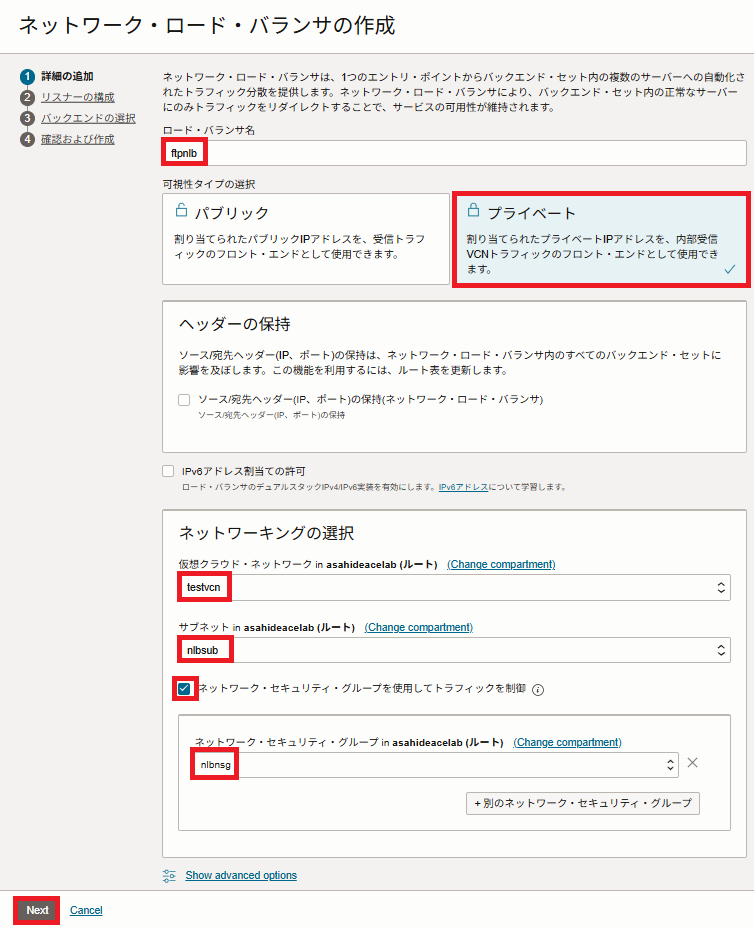Viewport: 754px width, 928px height.
Task: Uncheck network security group traffic control checkbox
Action: (x=184, y=689)
